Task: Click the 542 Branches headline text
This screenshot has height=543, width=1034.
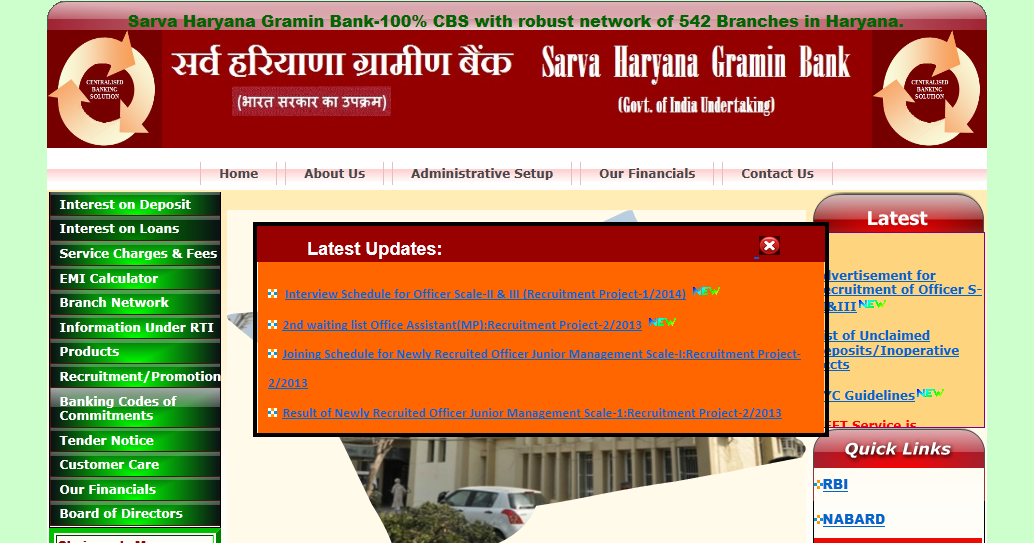Action: pyautogui.click(x=516, y=21)
